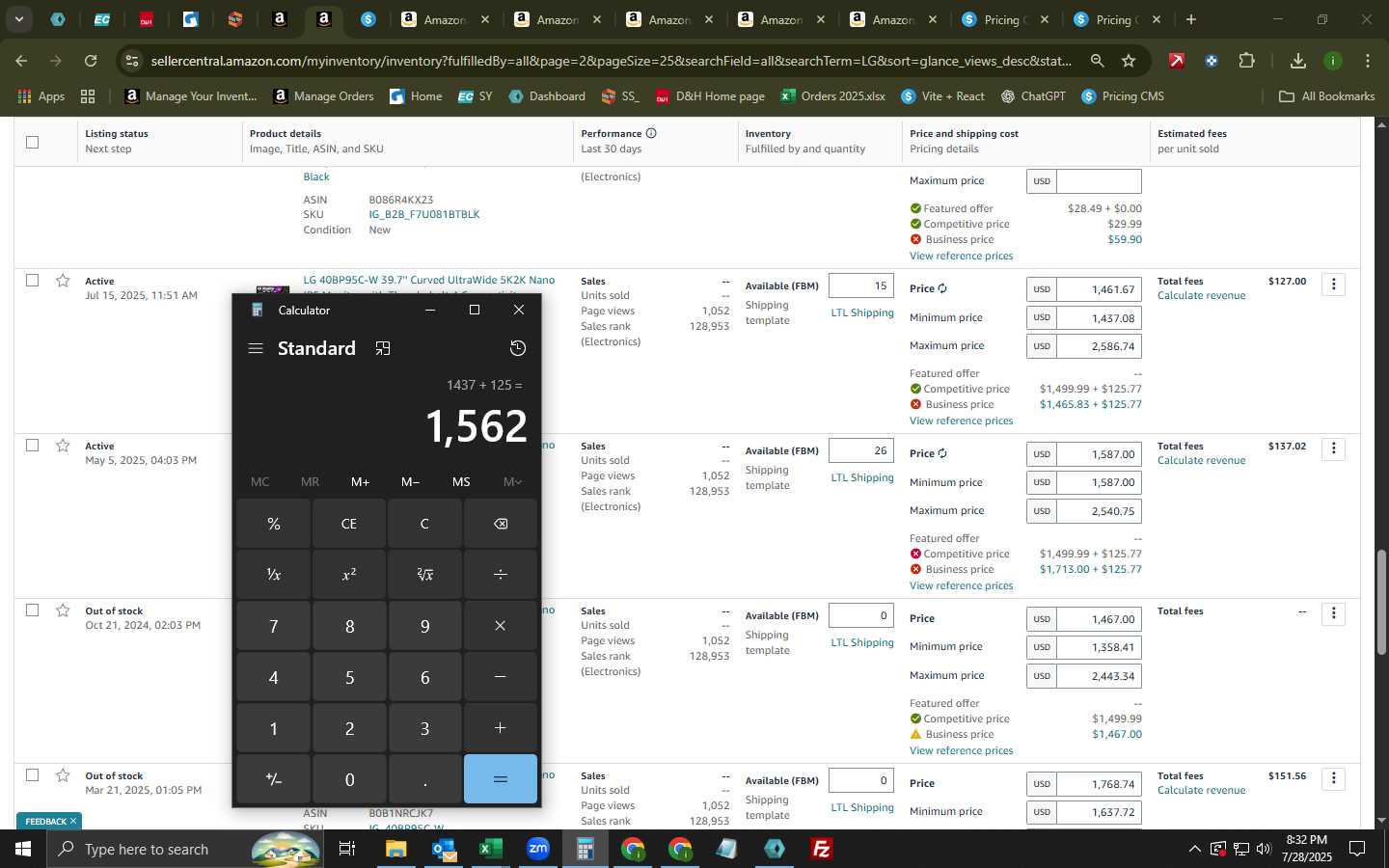Viewport: 1389px width, 868px height.
Task: Open actions menu for the 1,467.00 price listing
Action: [x=1334, y=614]
